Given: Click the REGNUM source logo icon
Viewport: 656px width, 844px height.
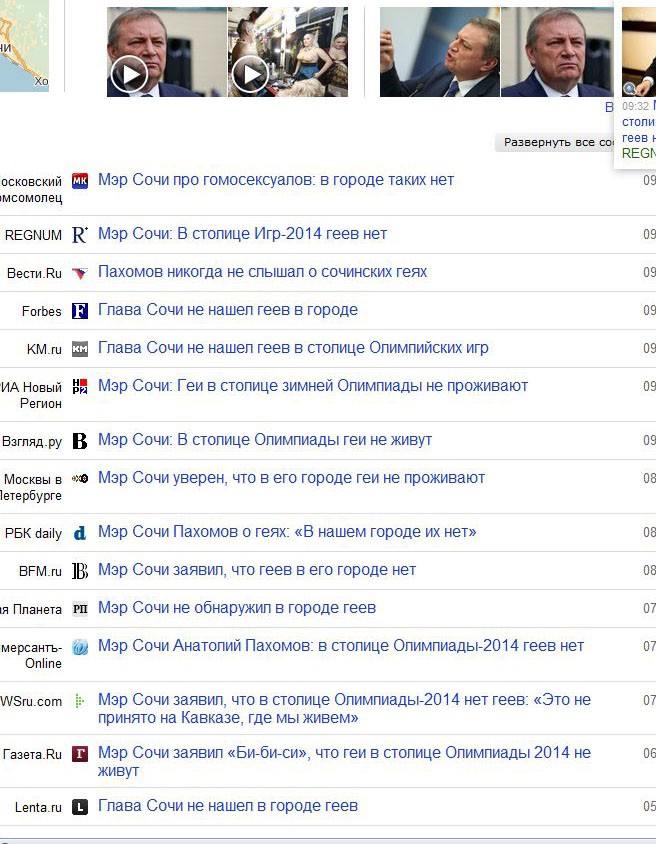Looking at the screenshot, I should click(80, 235).
